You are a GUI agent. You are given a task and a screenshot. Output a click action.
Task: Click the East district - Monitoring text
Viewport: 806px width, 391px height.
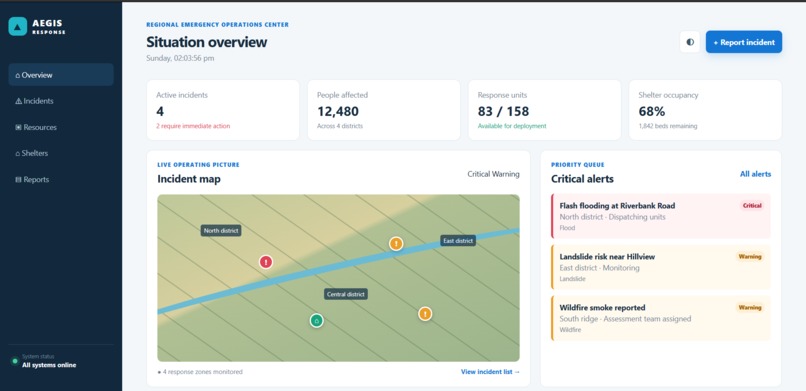coord(599,268)
